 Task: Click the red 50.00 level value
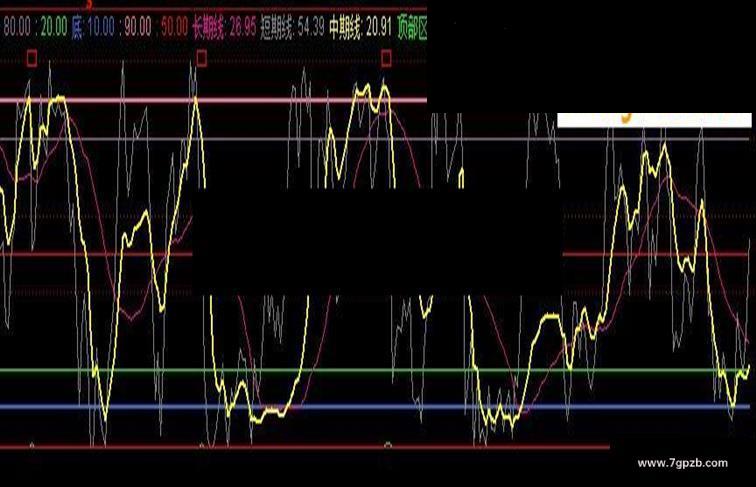click(174, 27)
